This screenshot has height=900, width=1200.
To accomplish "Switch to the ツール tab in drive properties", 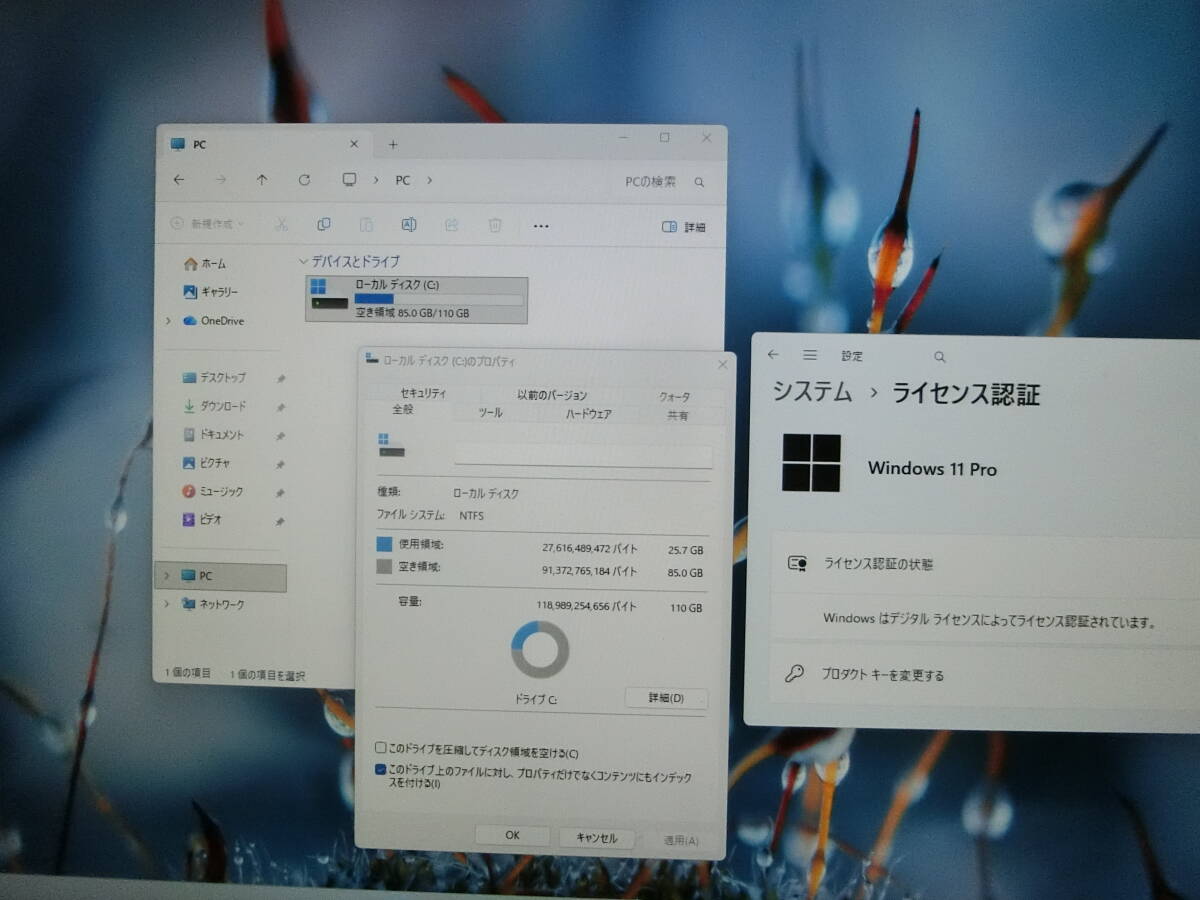I will pyautogui.click(x=489, y=411).
